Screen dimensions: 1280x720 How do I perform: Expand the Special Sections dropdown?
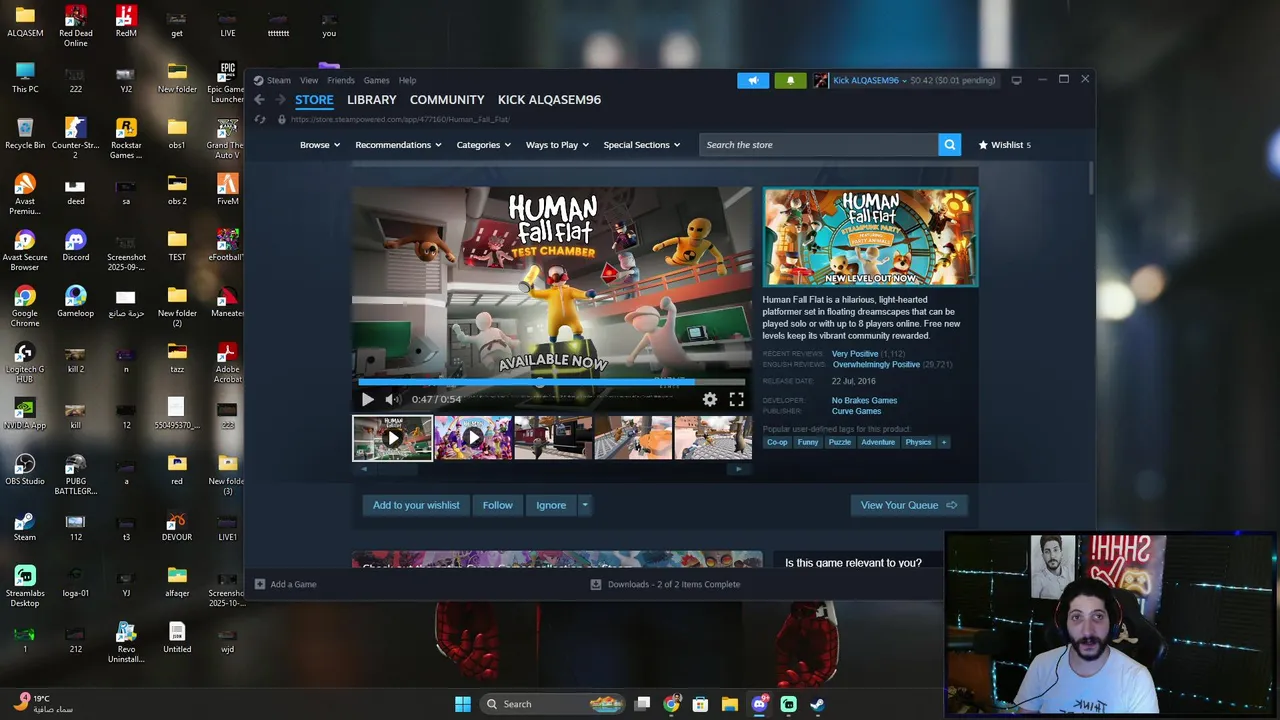[642, 145]
